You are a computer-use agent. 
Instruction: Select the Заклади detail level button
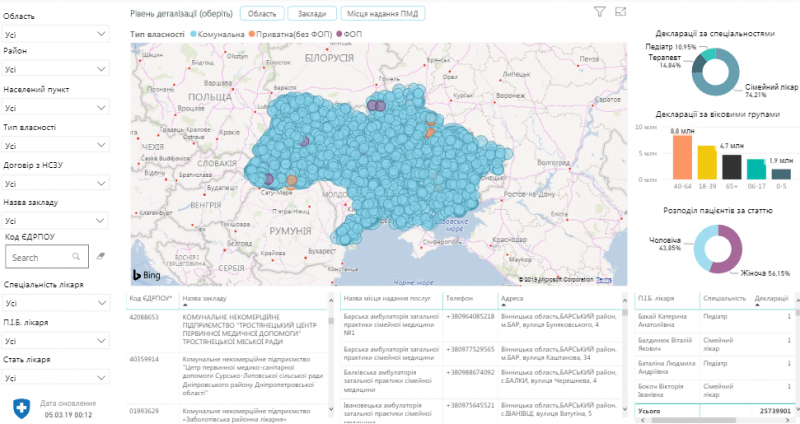coord(312,14)
